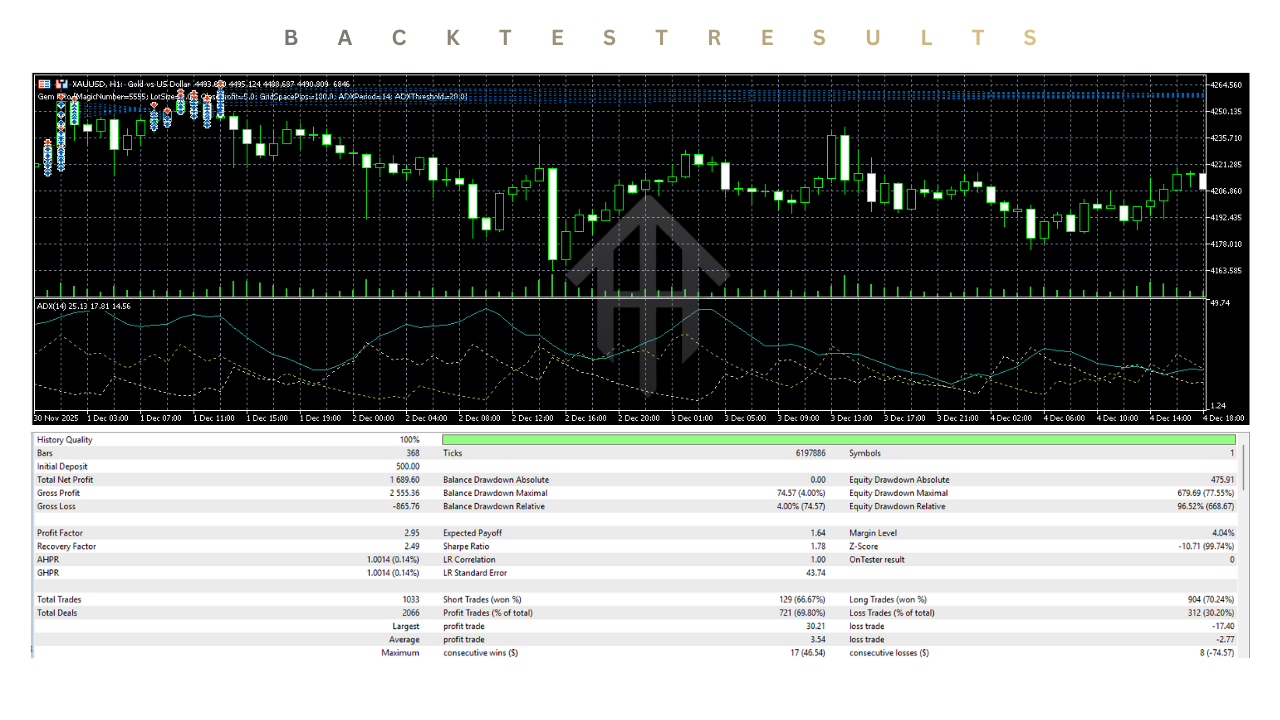Screen dimensions: 1280x720
Task: Click the expert advisor MagicNumber parameters line
Action: 250,97
